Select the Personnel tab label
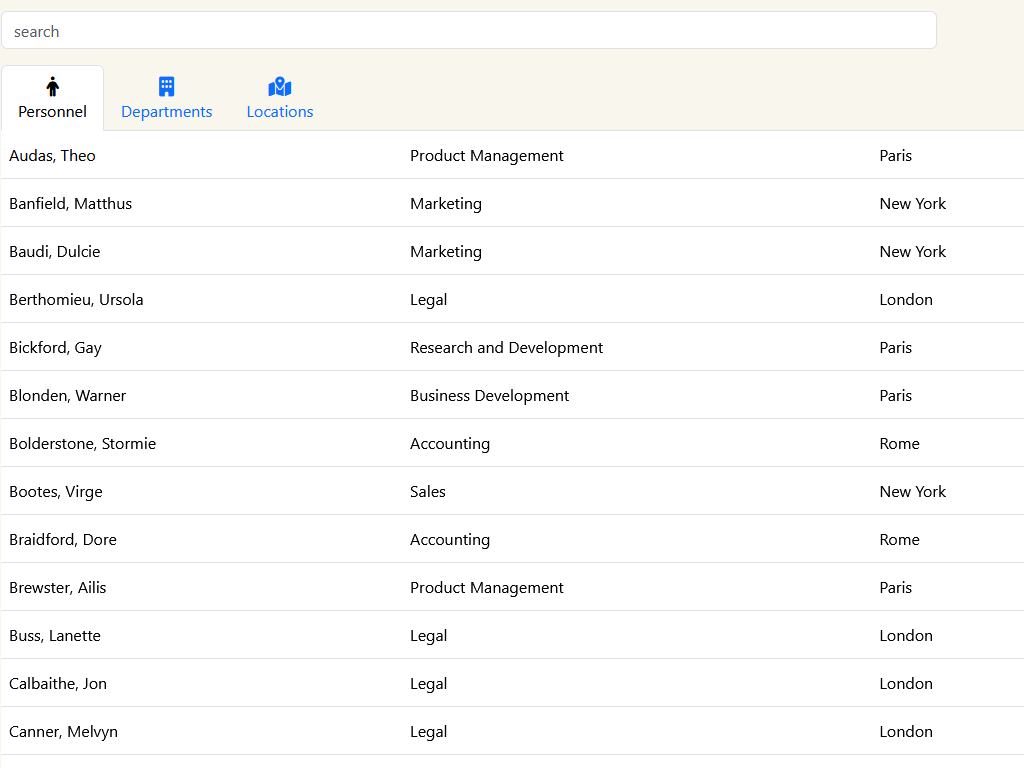The image size is (1024, 768). click(53, 112)
